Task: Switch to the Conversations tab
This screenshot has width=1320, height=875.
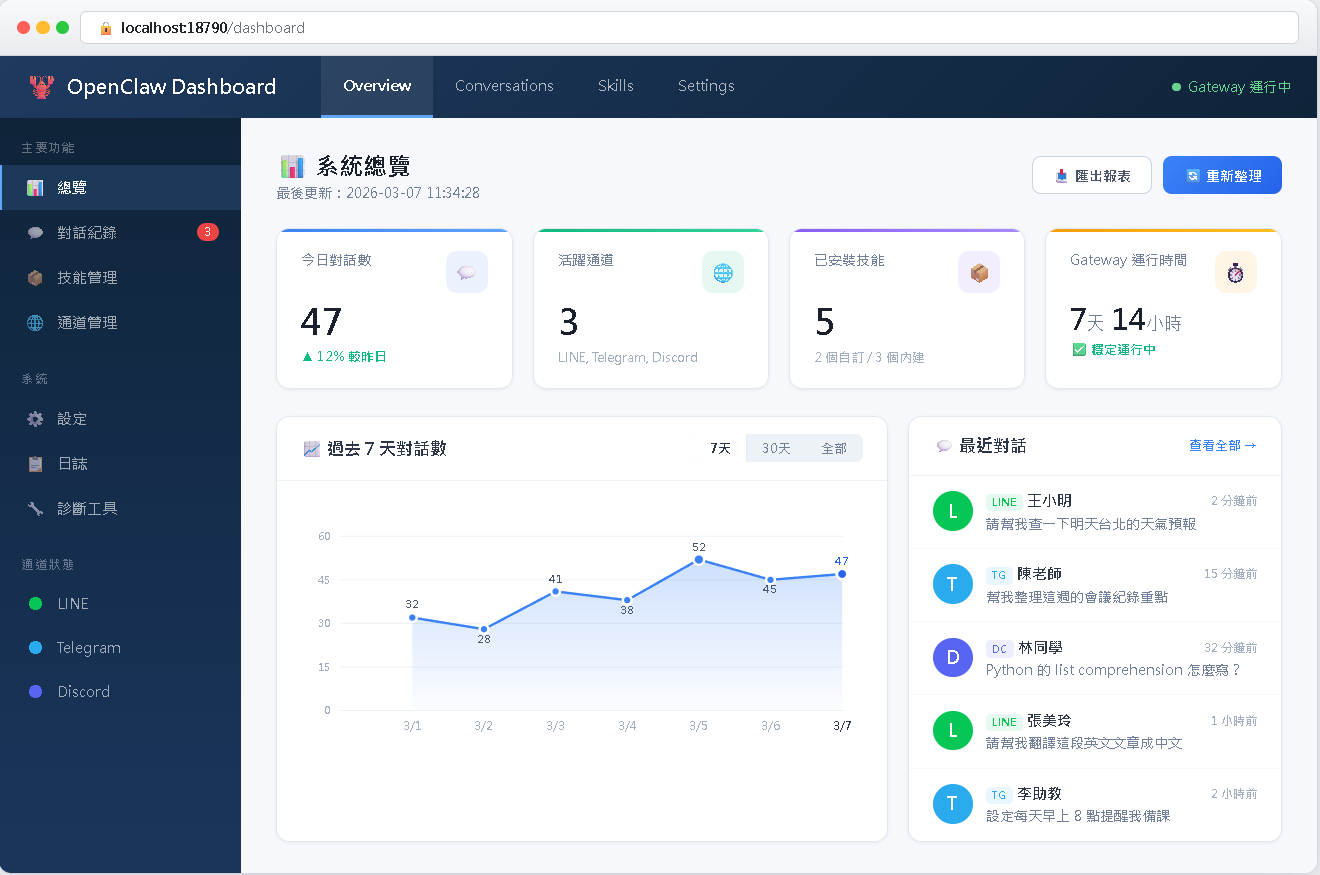Action: [x=504, y=86]
